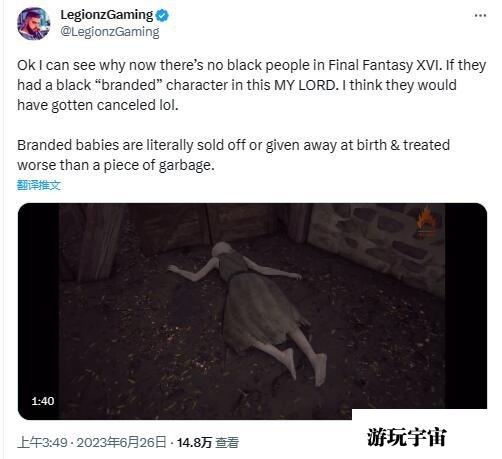The image size is (502, 459).
Task: Click the flame logo in the video corner
Action: point(425,222)
